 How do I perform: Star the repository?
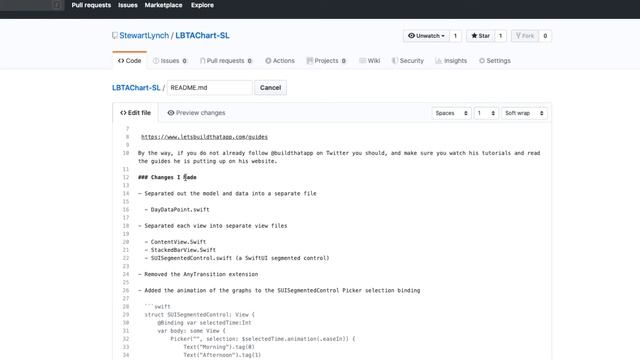tap(480, 36)
